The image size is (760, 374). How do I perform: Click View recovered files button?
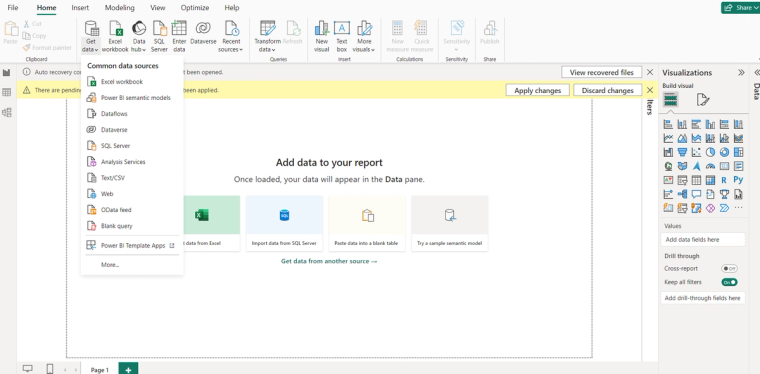pos(602,72)
